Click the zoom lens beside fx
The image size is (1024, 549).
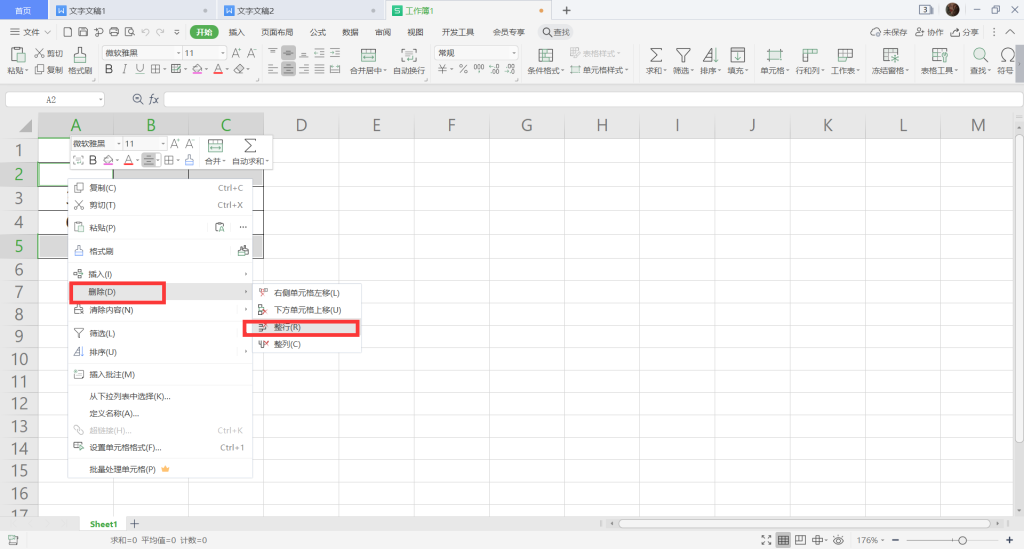coord(138,99)
